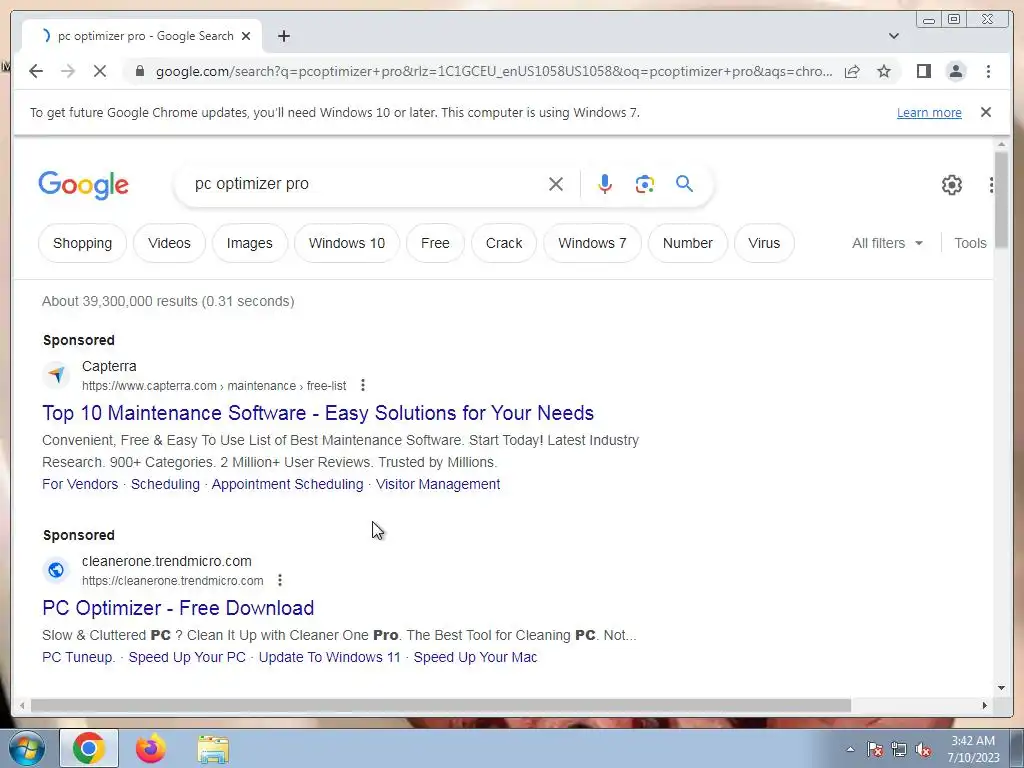Dismiss the Windows 7 update notice
Screen dimensions: 1024x768
(986, 112)
